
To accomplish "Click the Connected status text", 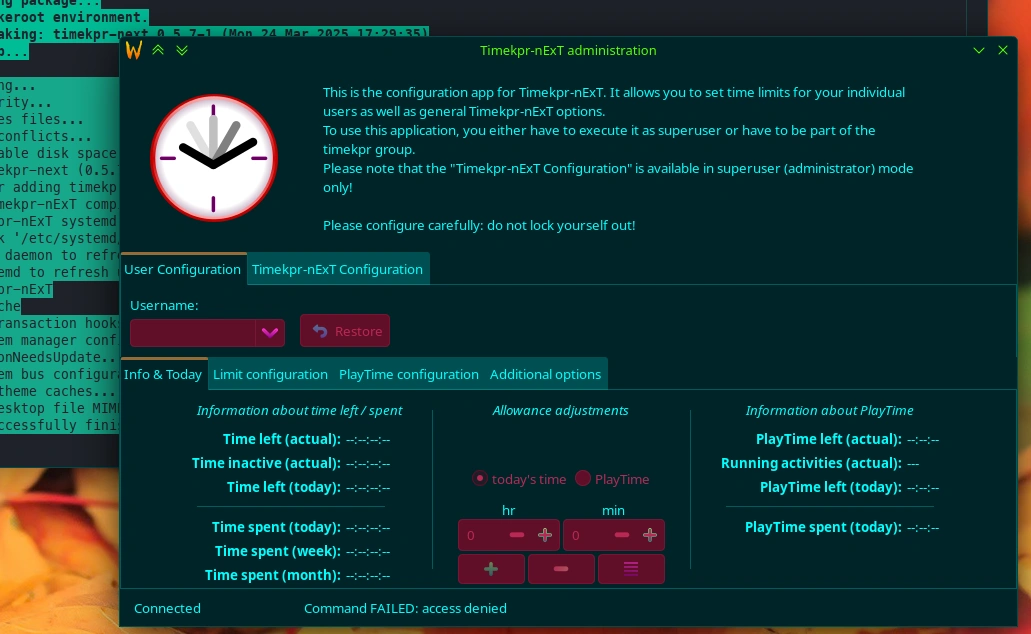I will click(x=167, y=608).
